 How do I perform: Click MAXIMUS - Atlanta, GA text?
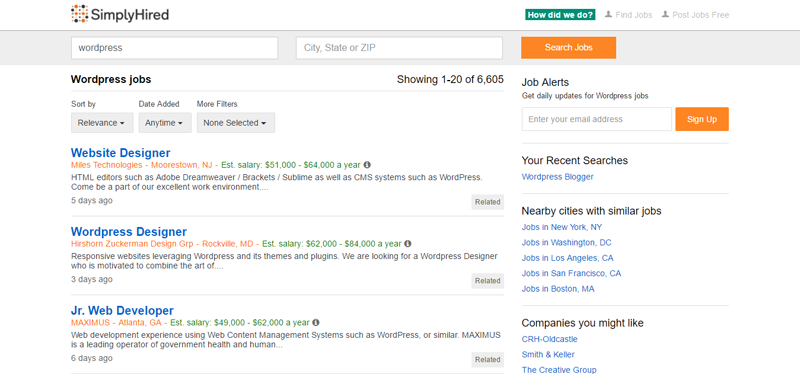pos(116,322)
